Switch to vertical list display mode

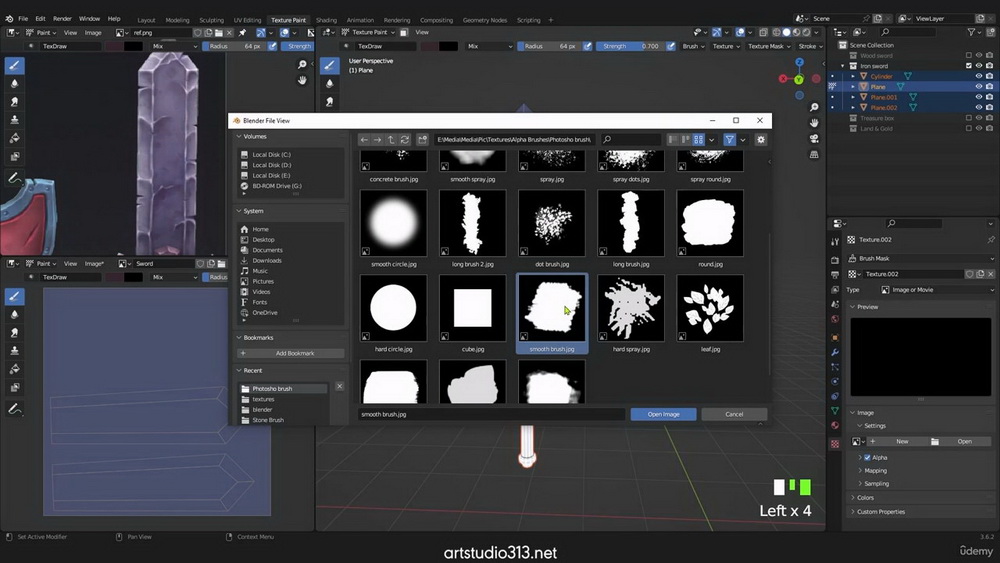point(672,140)
